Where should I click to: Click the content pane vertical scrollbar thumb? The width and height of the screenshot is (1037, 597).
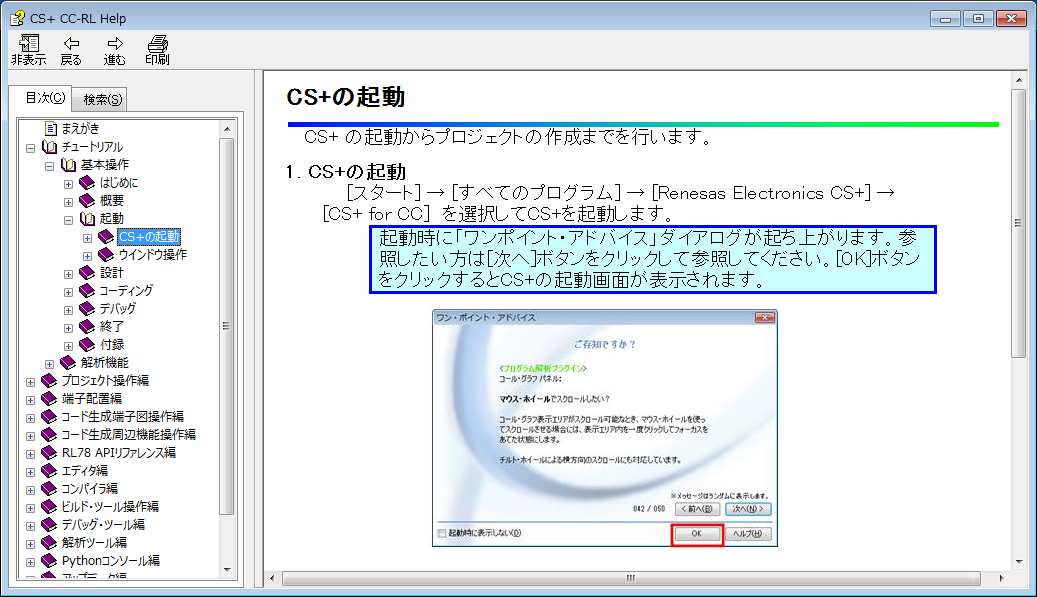(1018, 223)
